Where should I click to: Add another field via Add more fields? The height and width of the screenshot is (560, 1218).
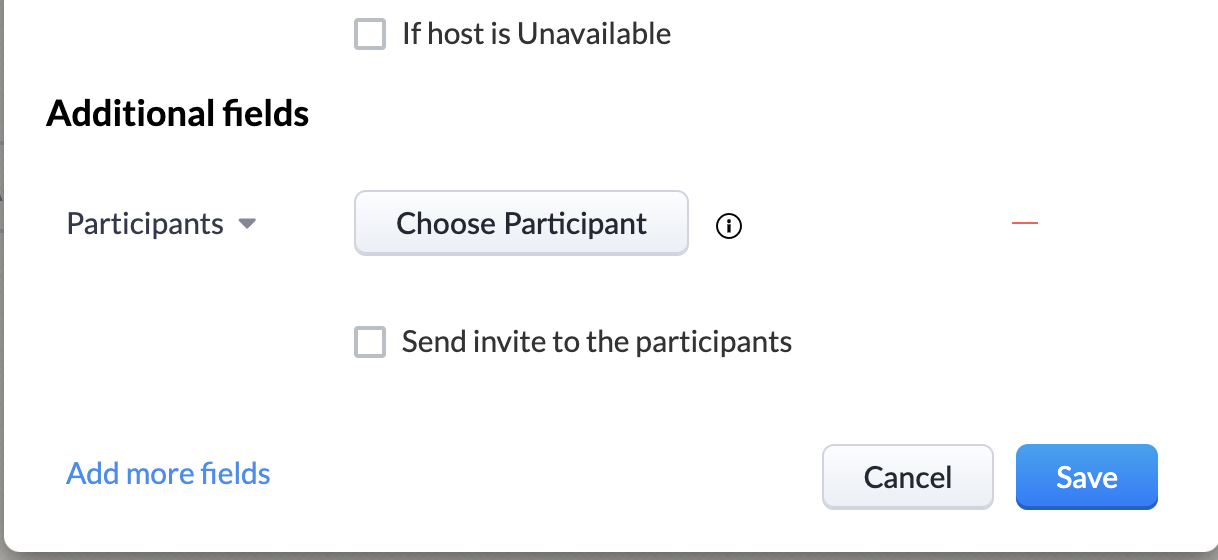[168, 473]
